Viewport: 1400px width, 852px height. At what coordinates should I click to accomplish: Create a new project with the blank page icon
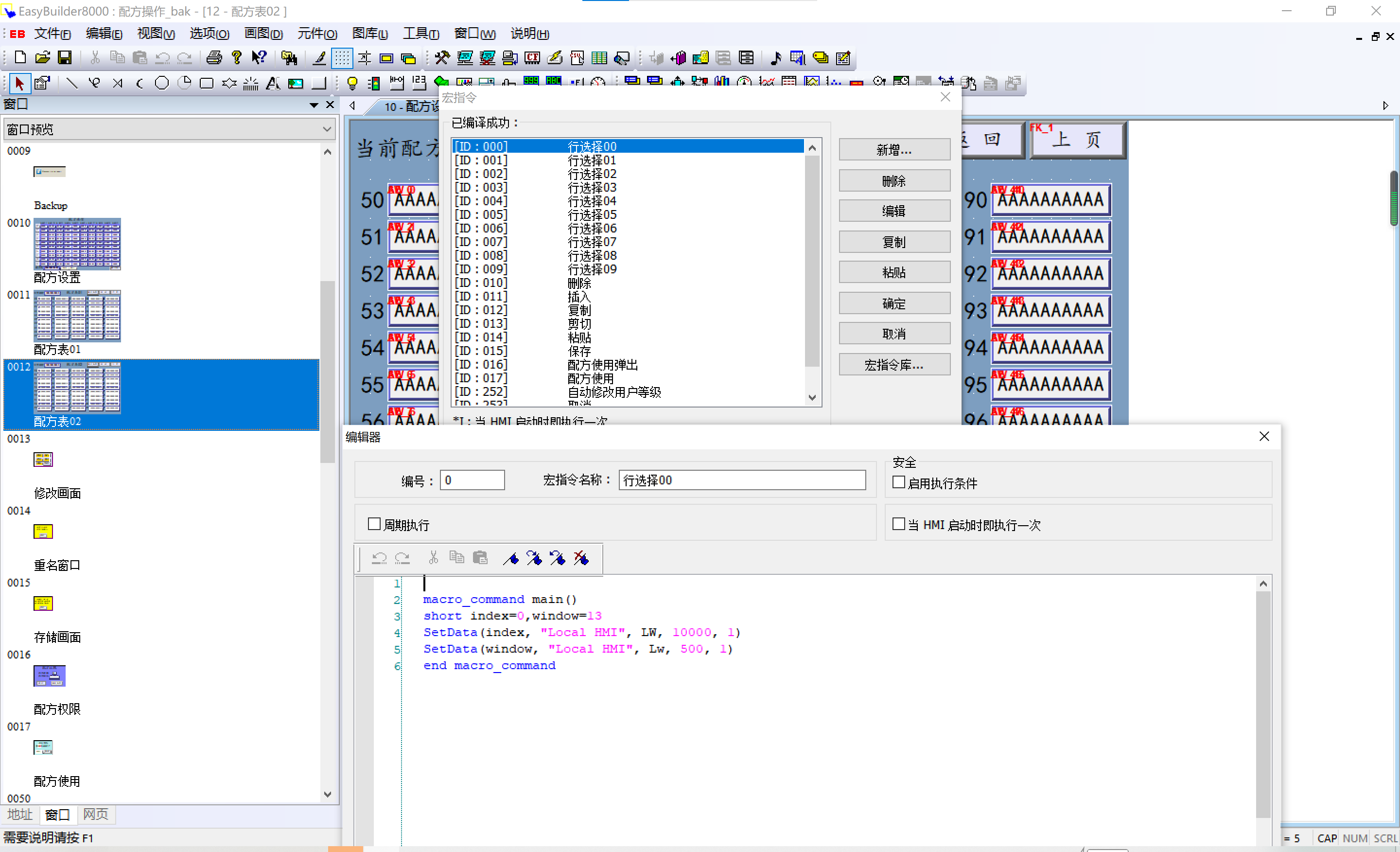(20, 57)
